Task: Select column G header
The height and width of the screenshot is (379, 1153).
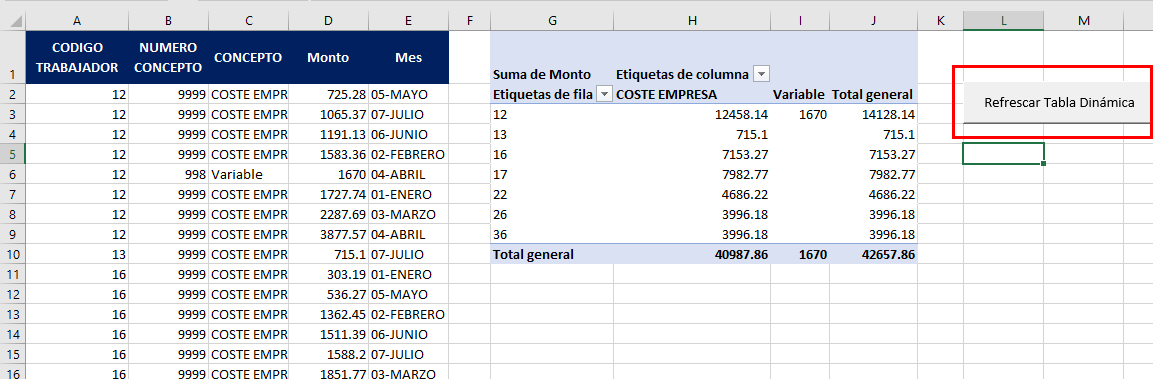Action: (x=551, y=21)
